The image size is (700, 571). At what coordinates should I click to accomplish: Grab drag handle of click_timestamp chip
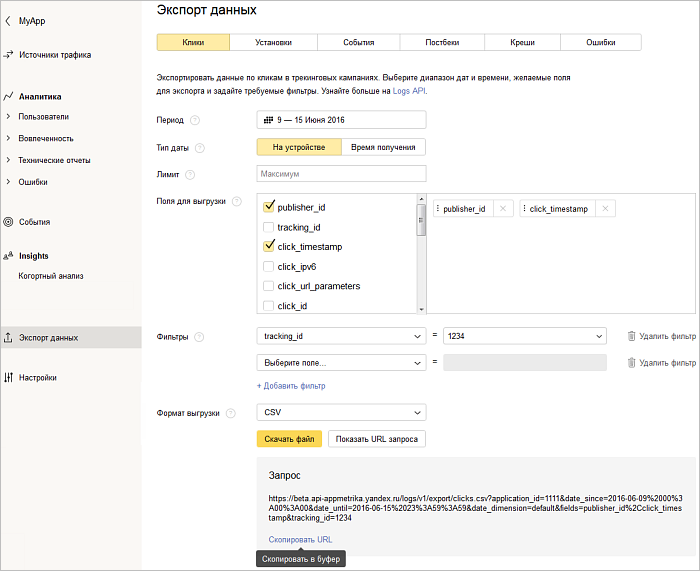[525, 208]
